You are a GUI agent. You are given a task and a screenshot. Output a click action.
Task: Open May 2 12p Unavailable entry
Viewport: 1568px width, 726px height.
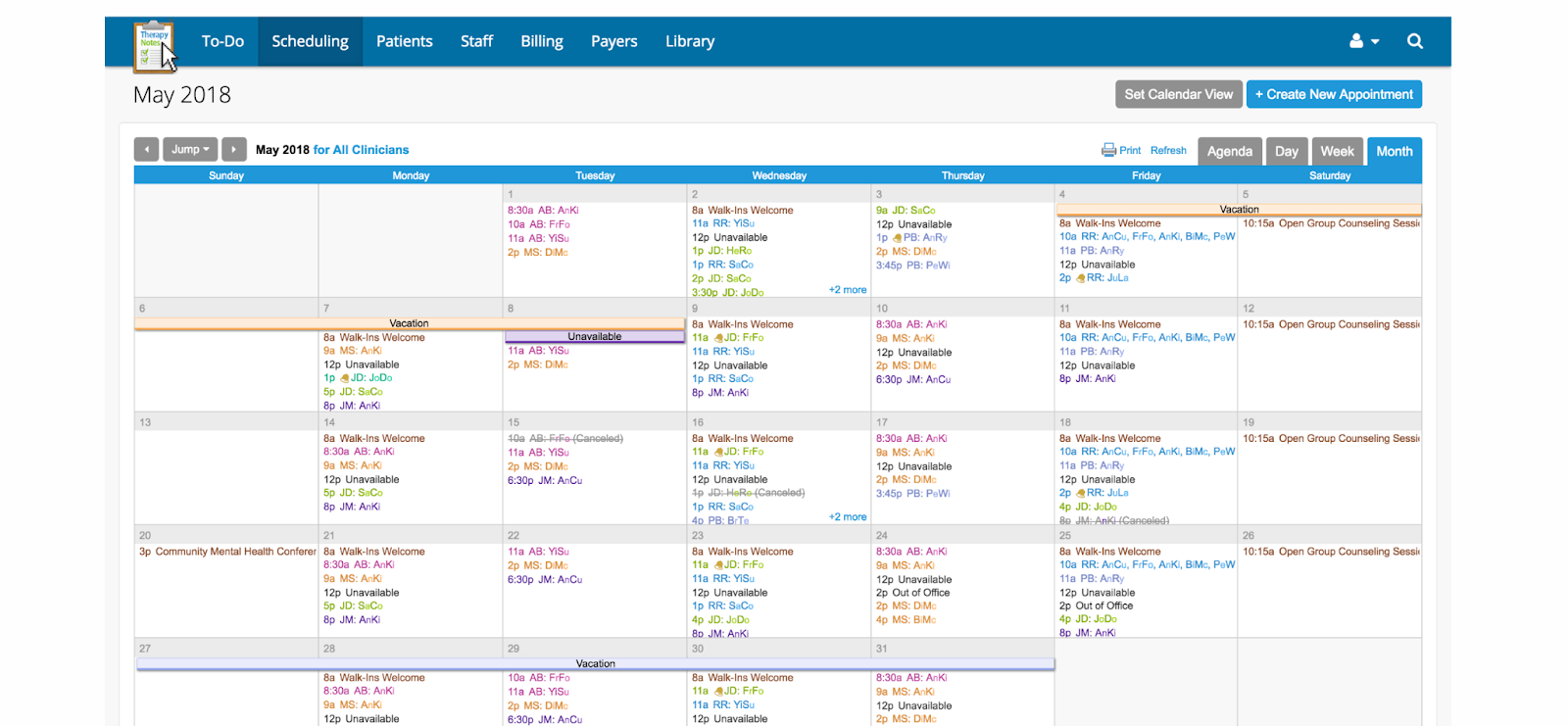(729, 237)
